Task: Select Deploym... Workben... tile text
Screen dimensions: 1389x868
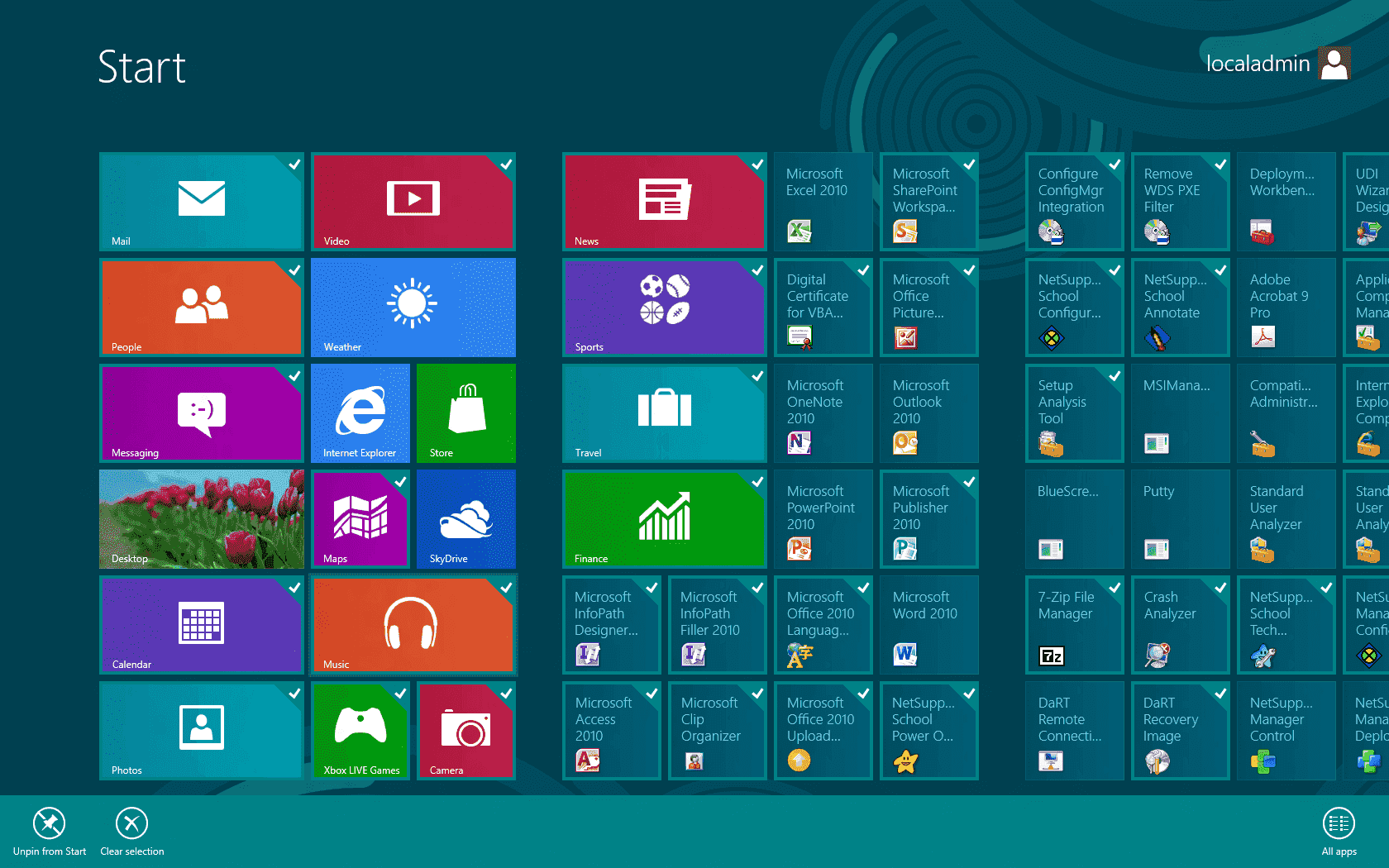Action: coord(1282,182)
